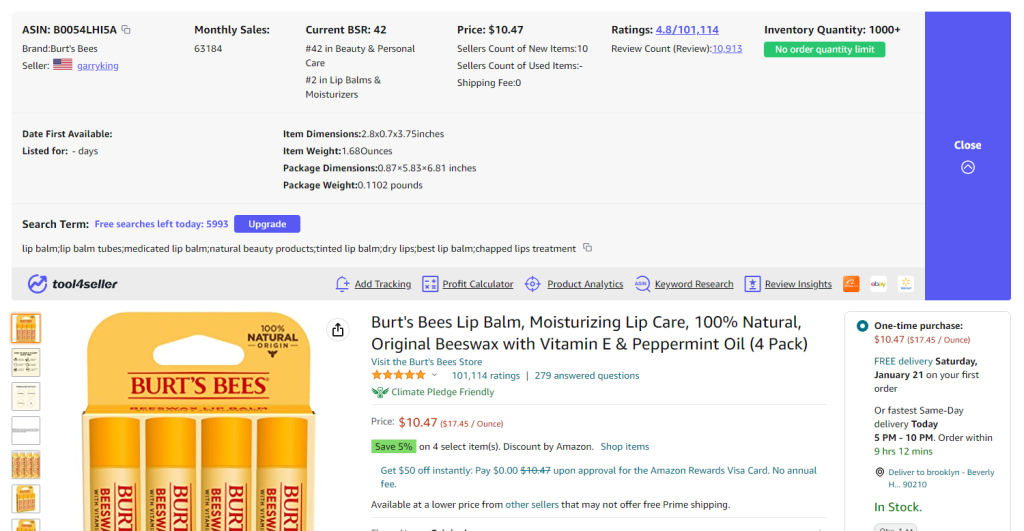Screen dimensions: 1024x531
Task: Open the other sellers link
Action: point(532,505)
